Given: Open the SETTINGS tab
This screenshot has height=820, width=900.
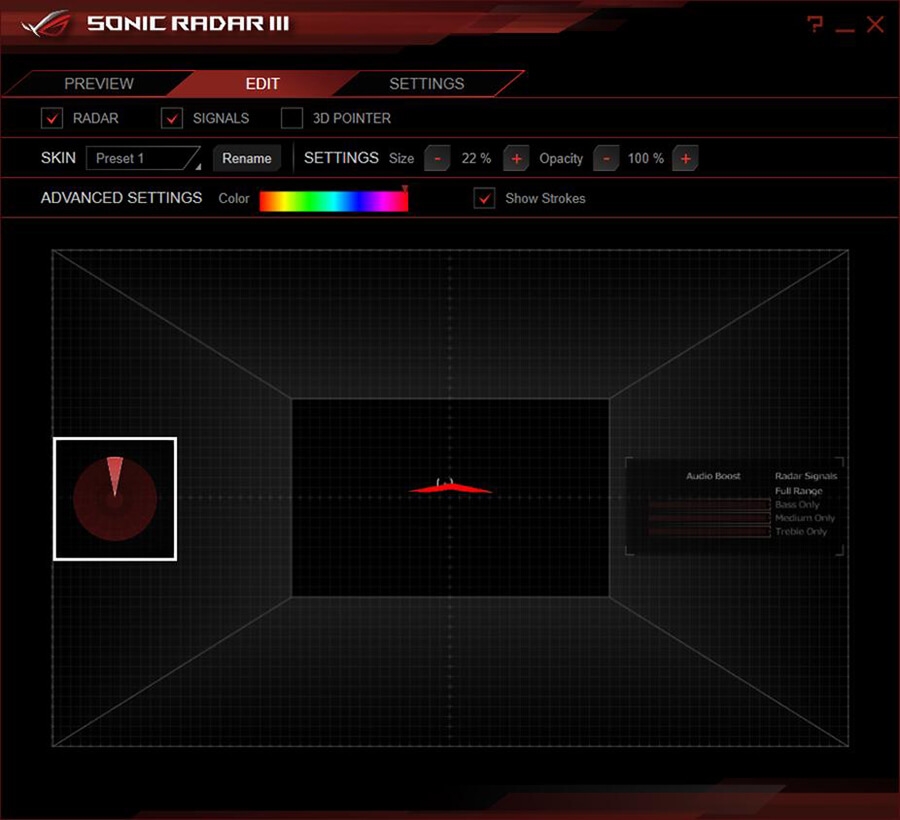Looking at the screenshot, I should click(x=426, y=84).
